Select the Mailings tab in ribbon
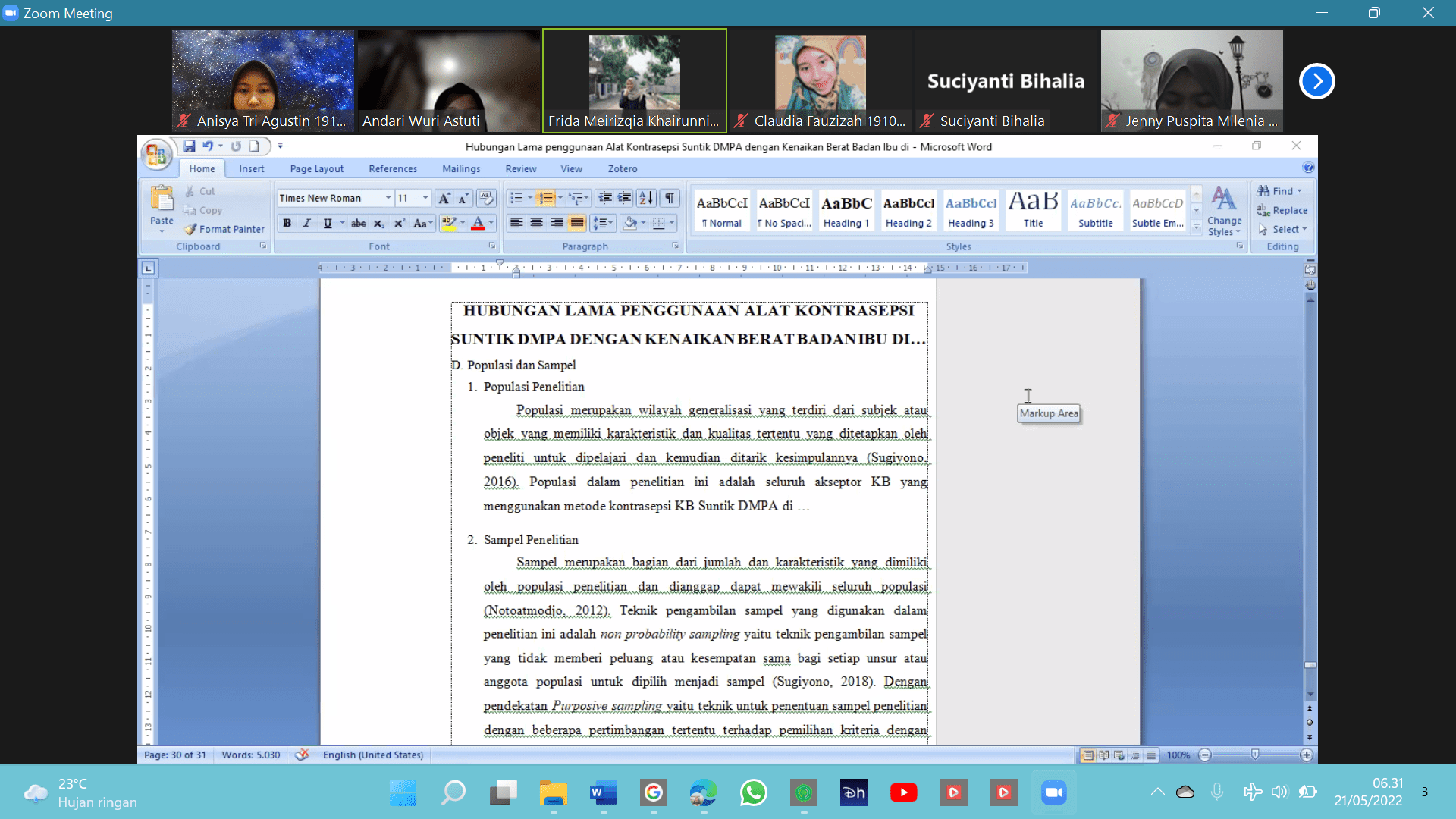 coord(461,168)
